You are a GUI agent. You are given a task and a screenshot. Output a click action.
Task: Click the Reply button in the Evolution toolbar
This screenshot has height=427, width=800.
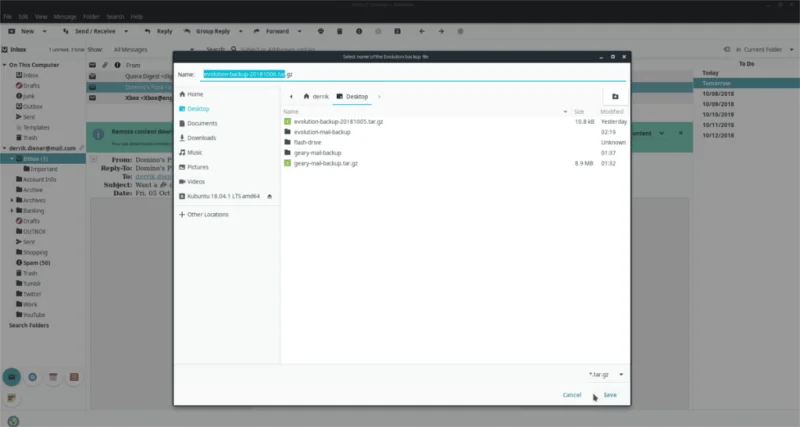158,31
